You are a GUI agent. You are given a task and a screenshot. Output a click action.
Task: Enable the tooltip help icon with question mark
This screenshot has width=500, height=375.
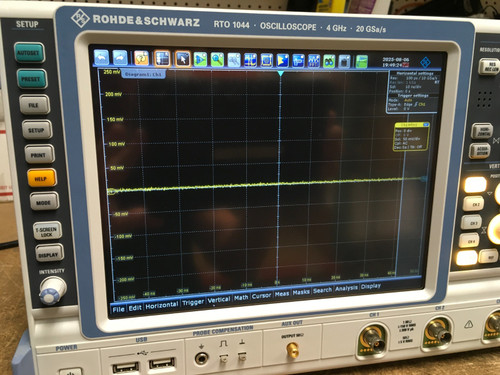(x=141, y=58)
